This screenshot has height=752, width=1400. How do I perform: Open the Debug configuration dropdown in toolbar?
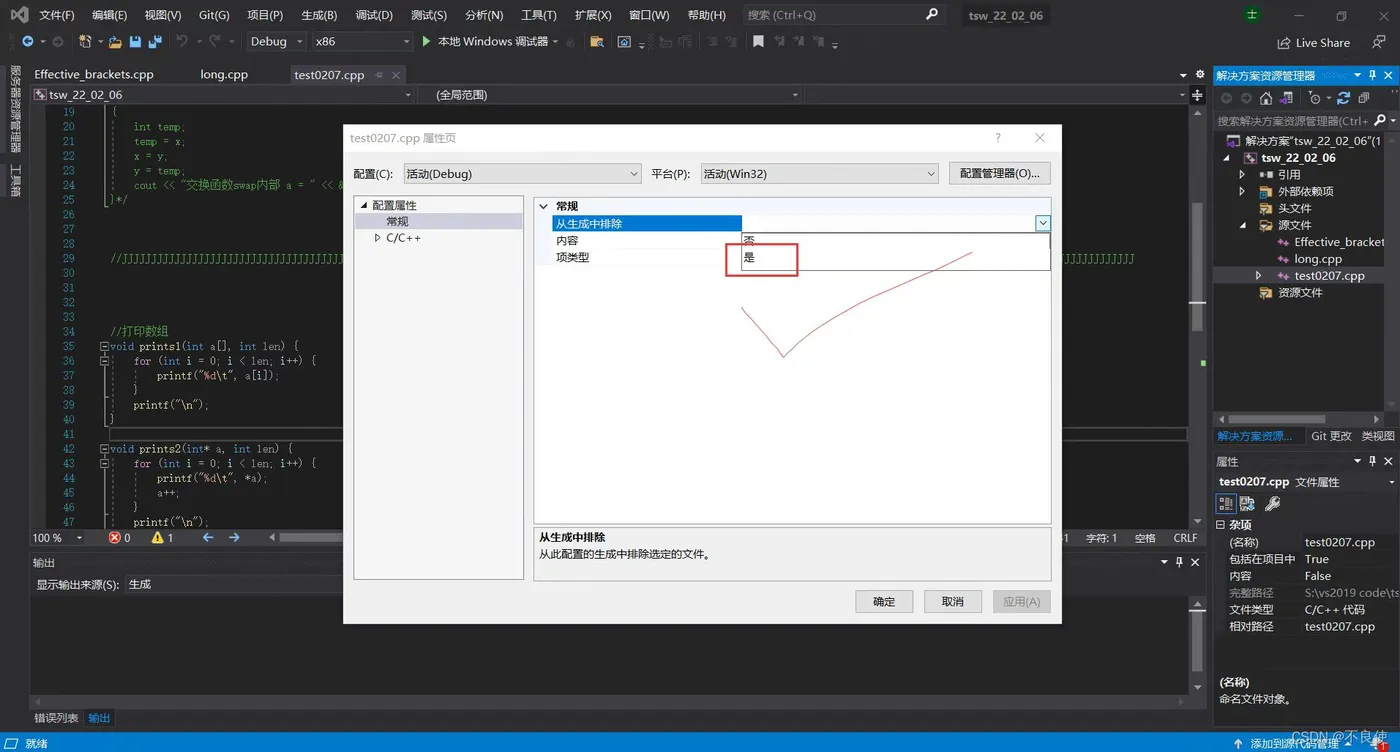coord(276,42)
